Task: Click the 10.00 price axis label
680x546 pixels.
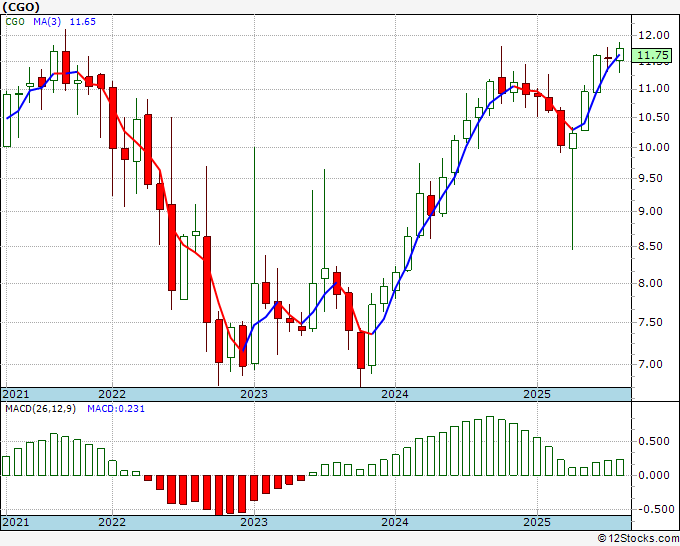Action: [x=654, y=147]
